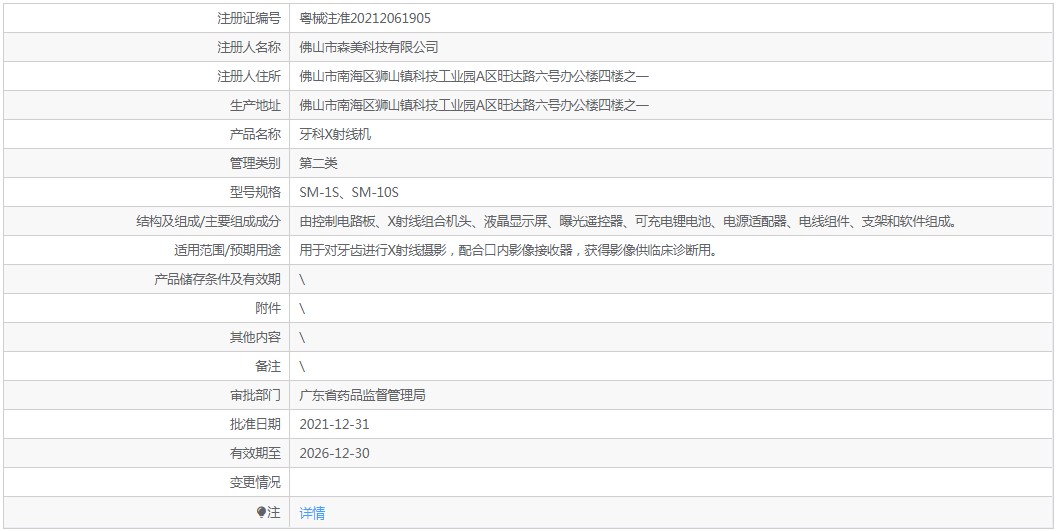Click the 备注 label
1058x531 pixels.
tap(268, 366)
